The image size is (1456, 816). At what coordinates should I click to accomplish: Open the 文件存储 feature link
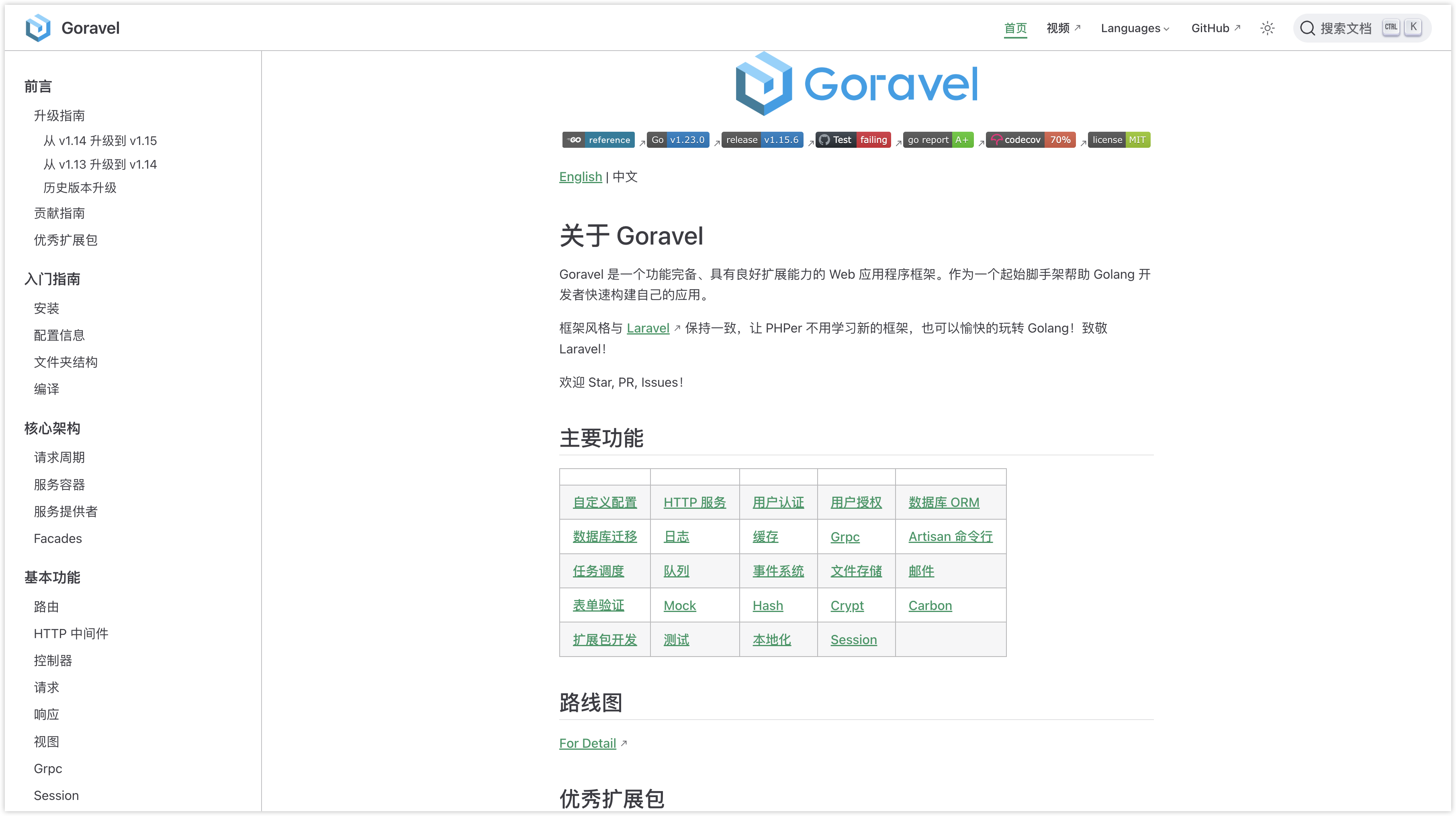[x=856, y=571]
